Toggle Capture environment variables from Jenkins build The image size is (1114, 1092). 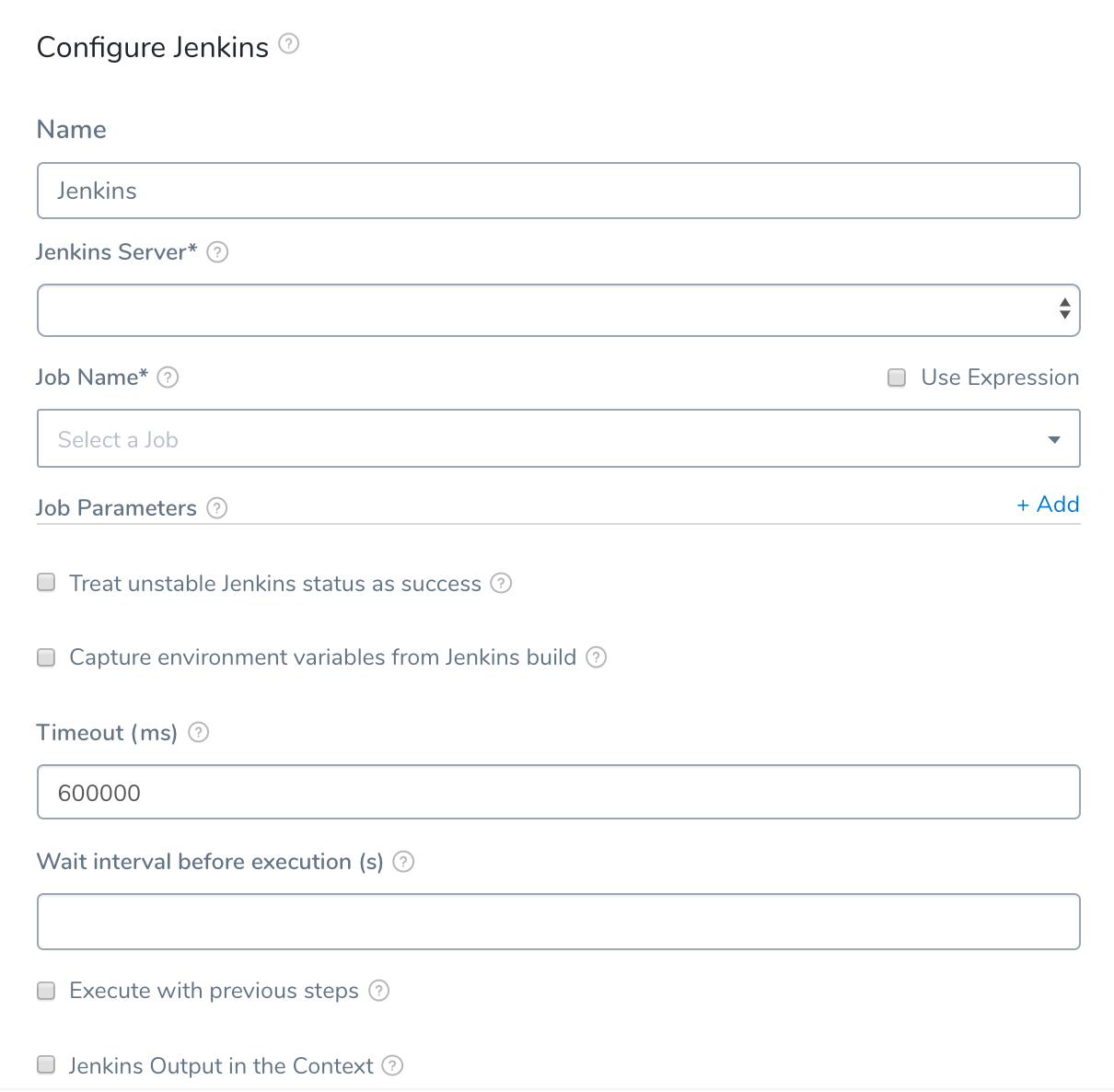pos(46,657)
